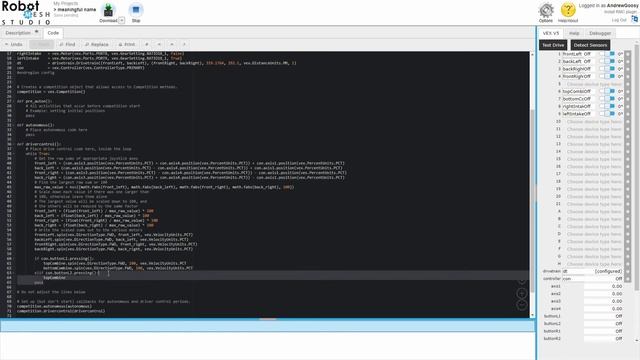Click the Undo toolbar button
640x360 pixels.
[14, 44]
